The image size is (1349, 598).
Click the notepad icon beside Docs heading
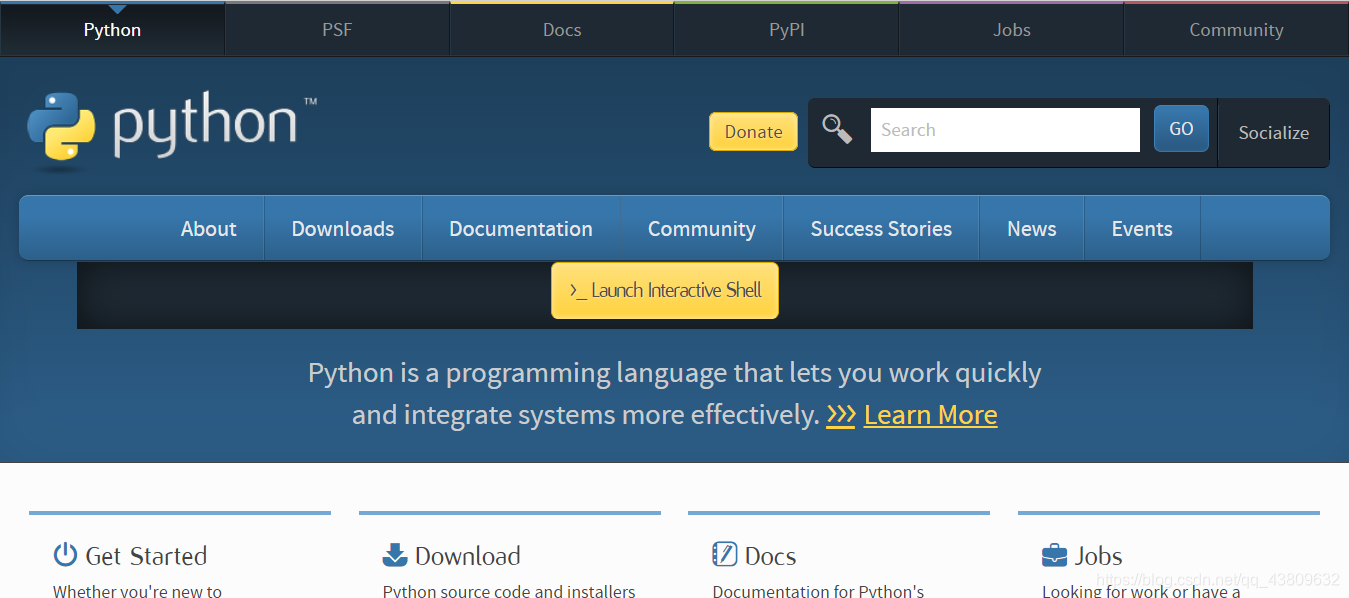[x=724, y=554]
